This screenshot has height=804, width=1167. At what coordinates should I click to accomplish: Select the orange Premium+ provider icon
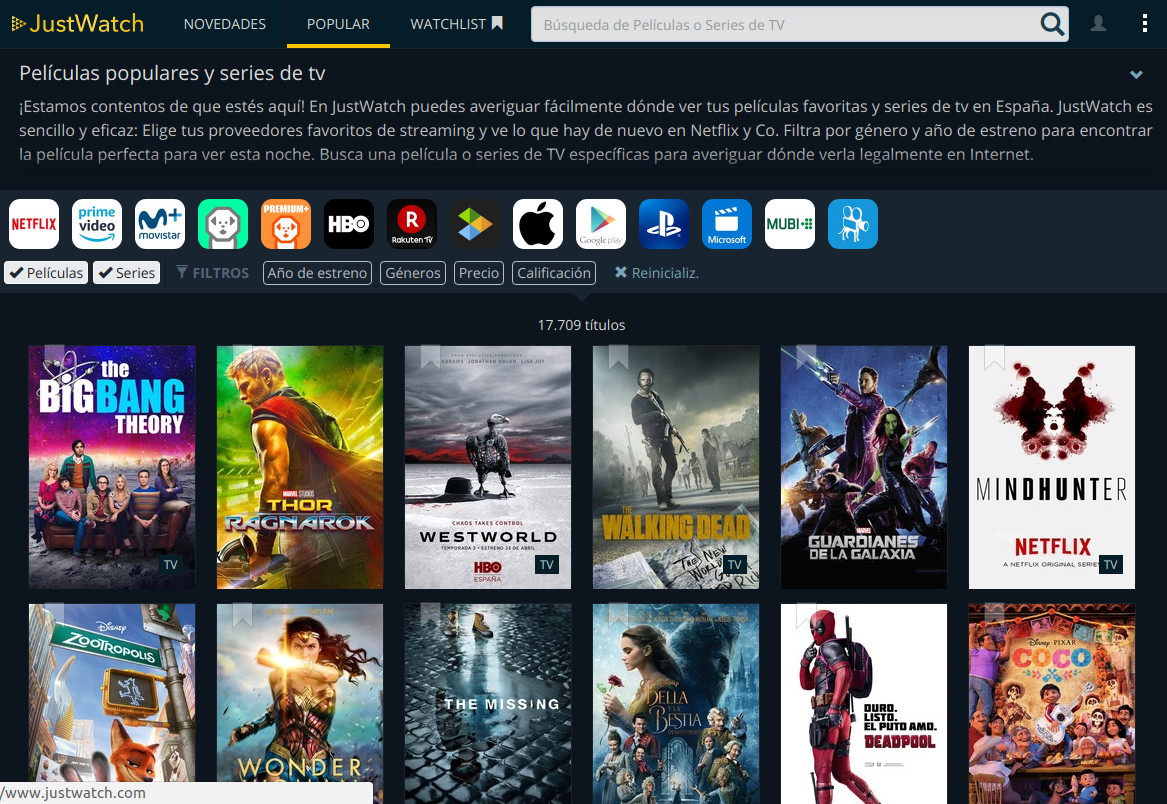(x=286, y=224)
